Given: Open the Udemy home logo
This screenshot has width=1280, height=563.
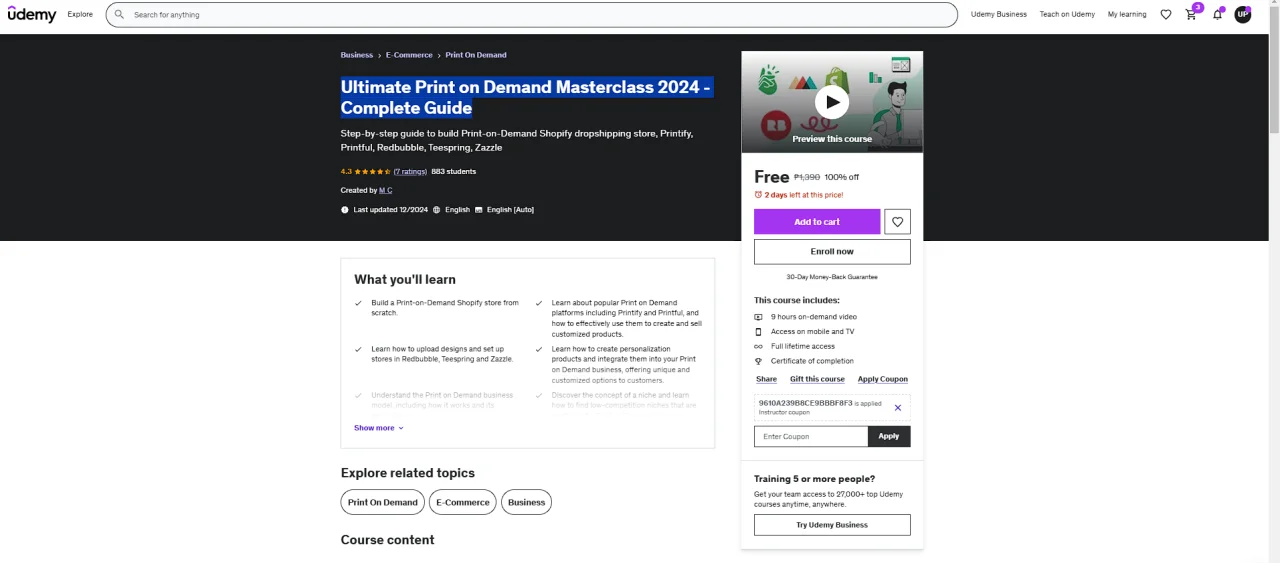Looking at the screenshot, I should pos(32,14).
